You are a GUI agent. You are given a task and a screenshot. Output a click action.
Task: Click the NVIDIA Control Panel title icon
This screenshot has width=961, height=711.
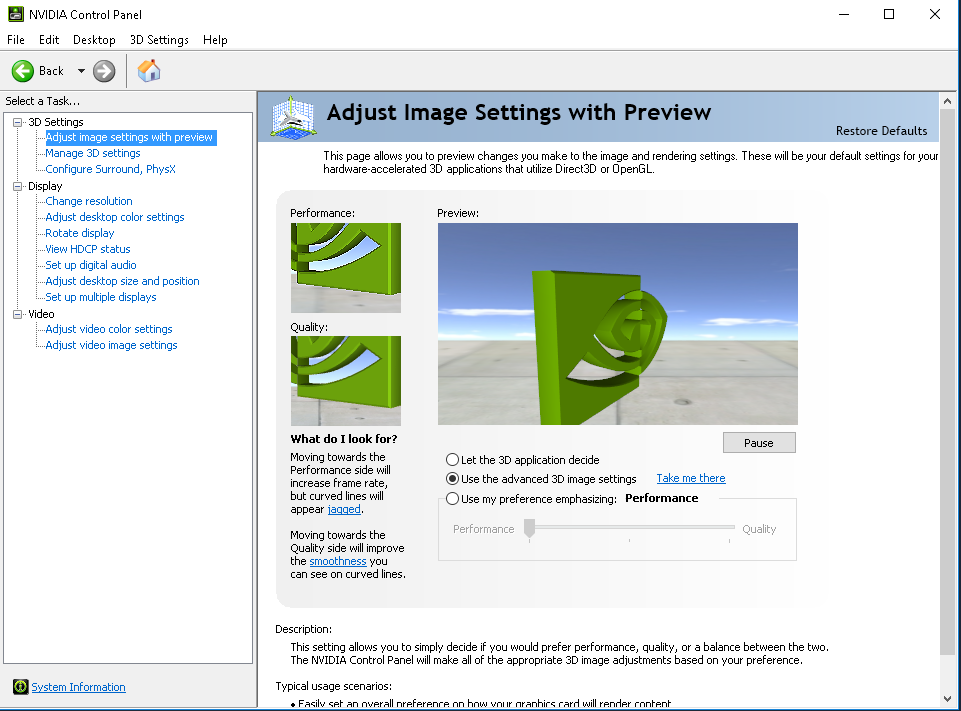(x=16, y=14)
